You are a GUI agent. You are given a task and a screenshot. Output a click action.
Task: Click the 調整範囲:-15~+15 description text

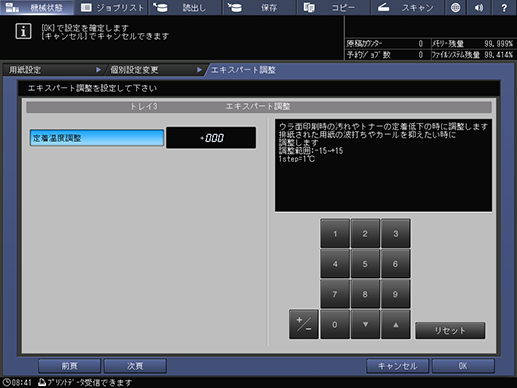point(311,151)
